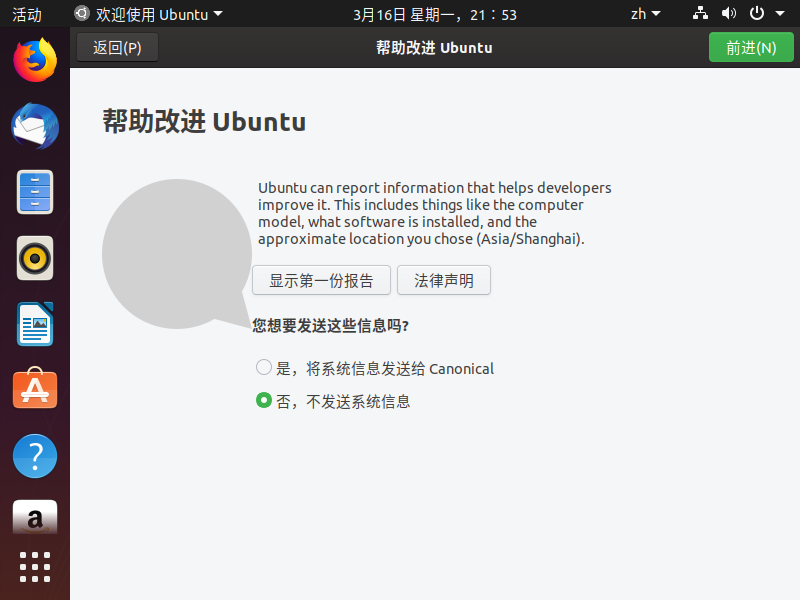Click 活动 activities overview
This screenshot has width=800, height=600.
pyautogui.click(x=27, y=14)
